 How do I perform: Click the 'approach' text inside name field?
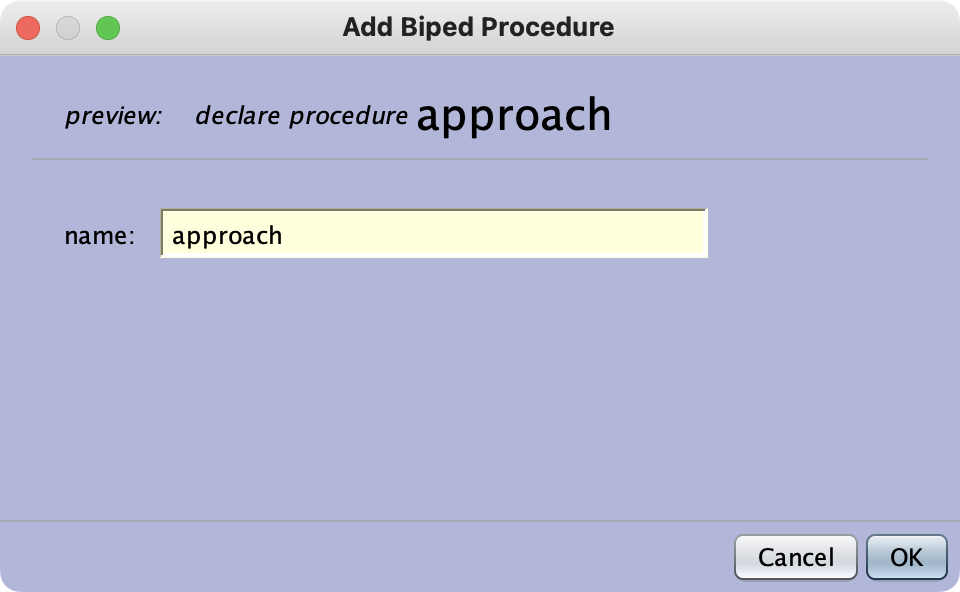(x=227, y=236)
